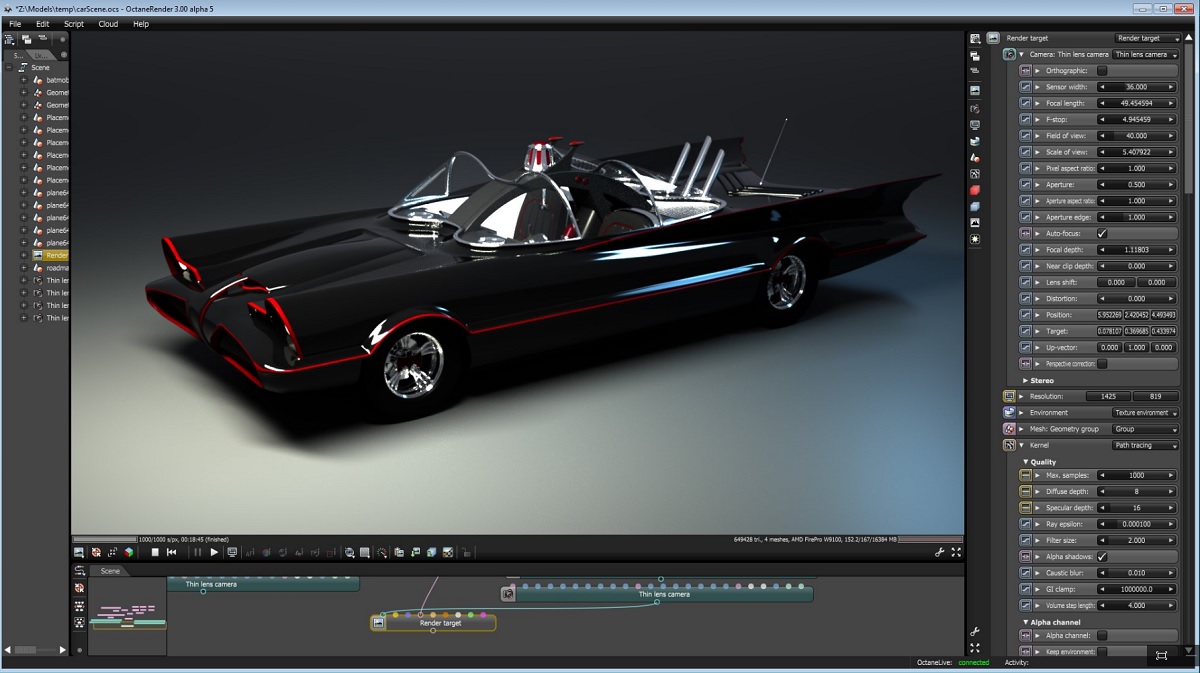Viewport: 1200px width, 673px height.
Task: Pause the render
Action: coord(197,552)
